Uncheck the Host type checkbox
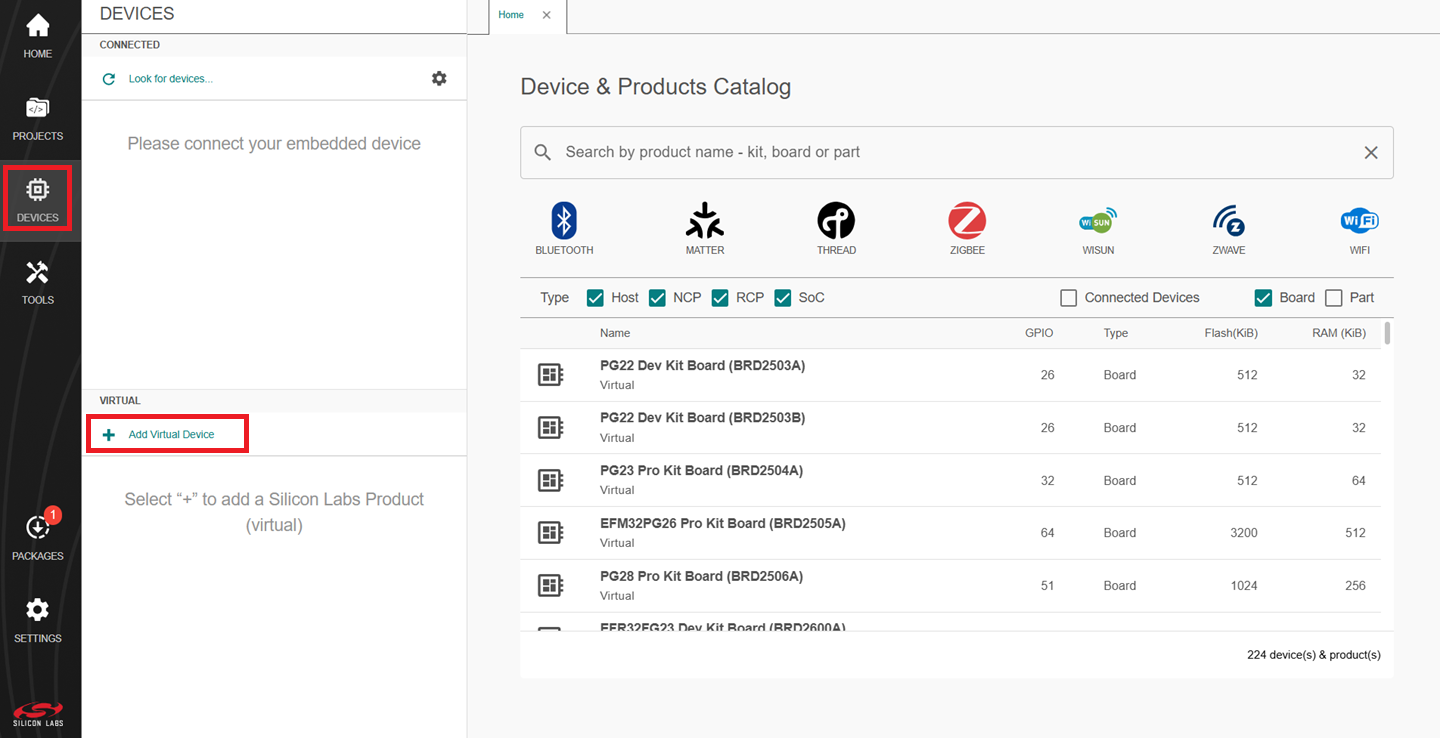Screen dimensions: 1440x738 pos(595,298)
